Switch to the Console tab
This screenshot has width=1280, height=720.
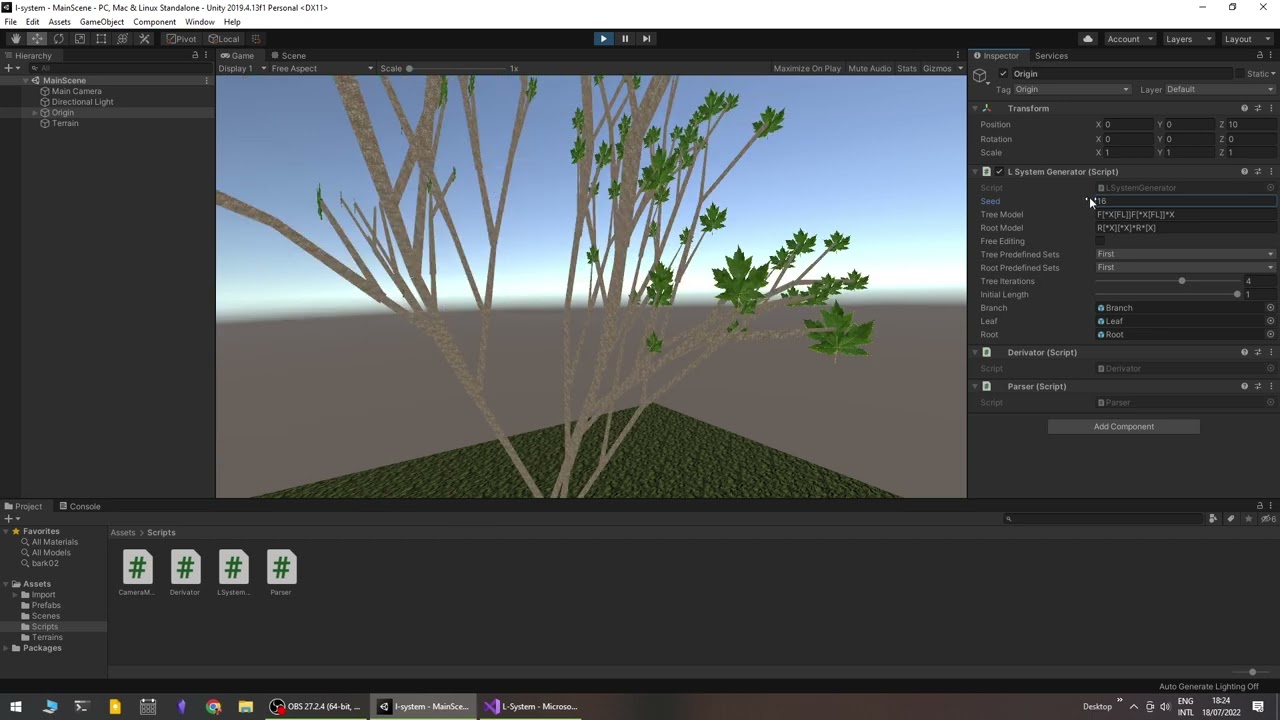(x=79, y=507)
